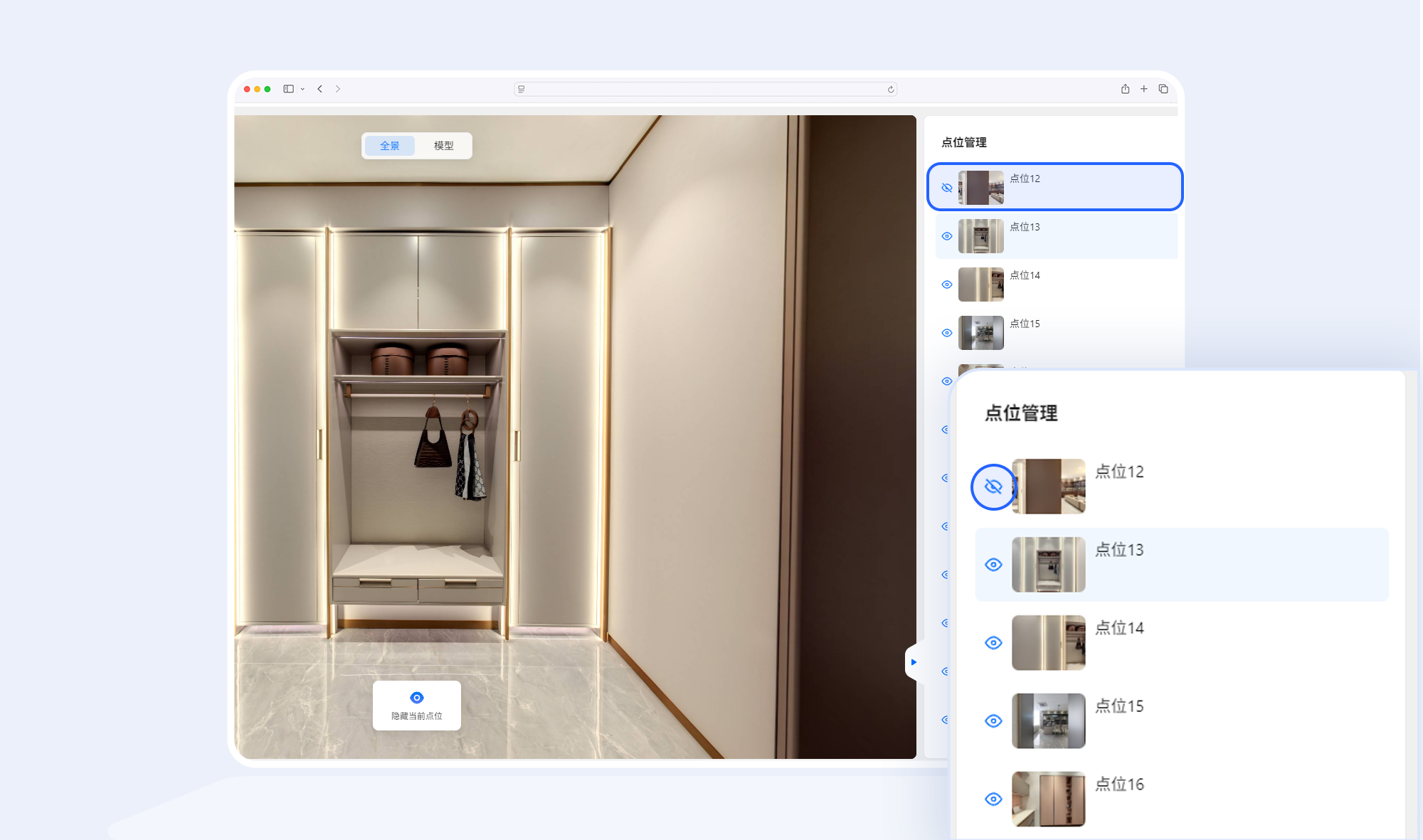Open 点位14 thumbnail in the enlarged panel
Viewport: 1423px width, 840px height.
pyautogui.click(x=1049, y=643)
